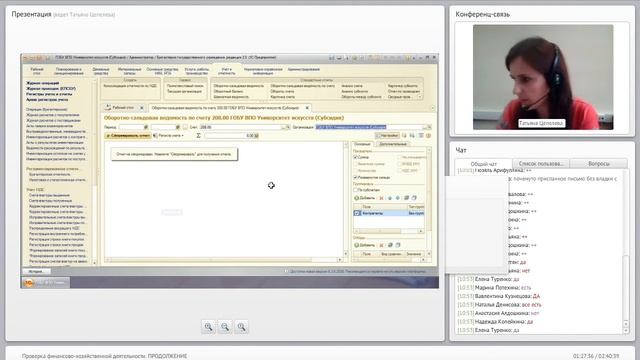Open Регистры учета и отчеты sidebar link
640x360 pixels.
pyautogui.click(x=49, y=94)
